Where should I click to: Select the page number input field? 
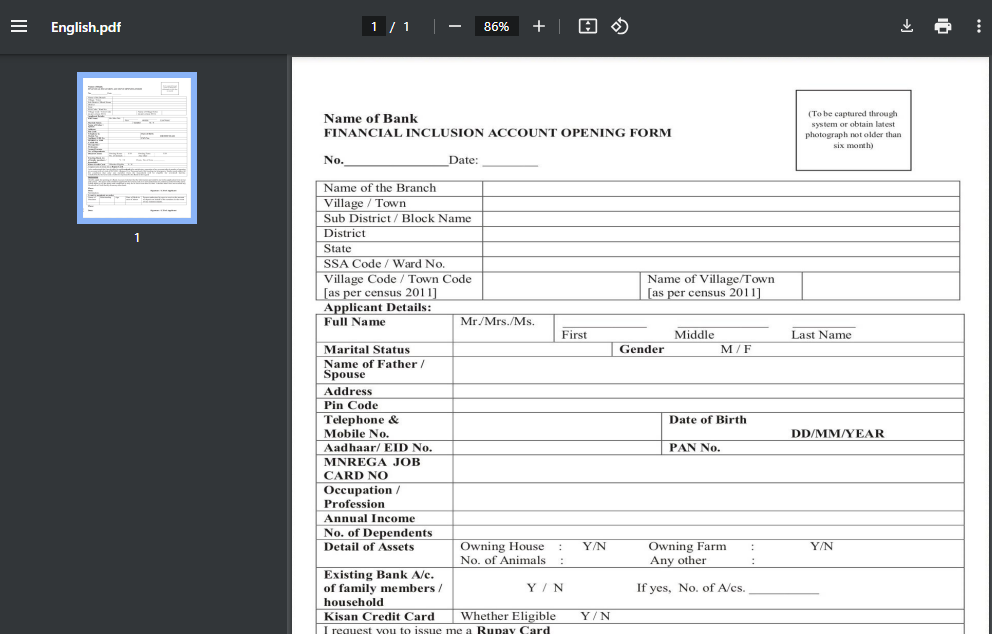374,27
